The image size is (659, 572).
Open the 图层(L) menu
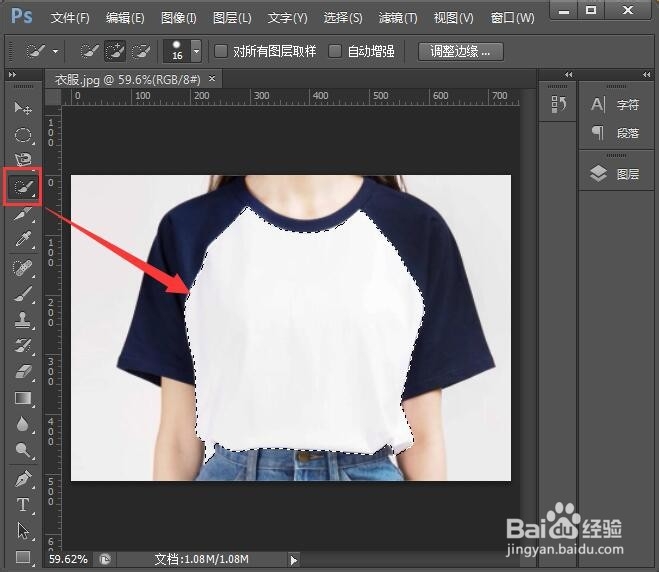232,18
